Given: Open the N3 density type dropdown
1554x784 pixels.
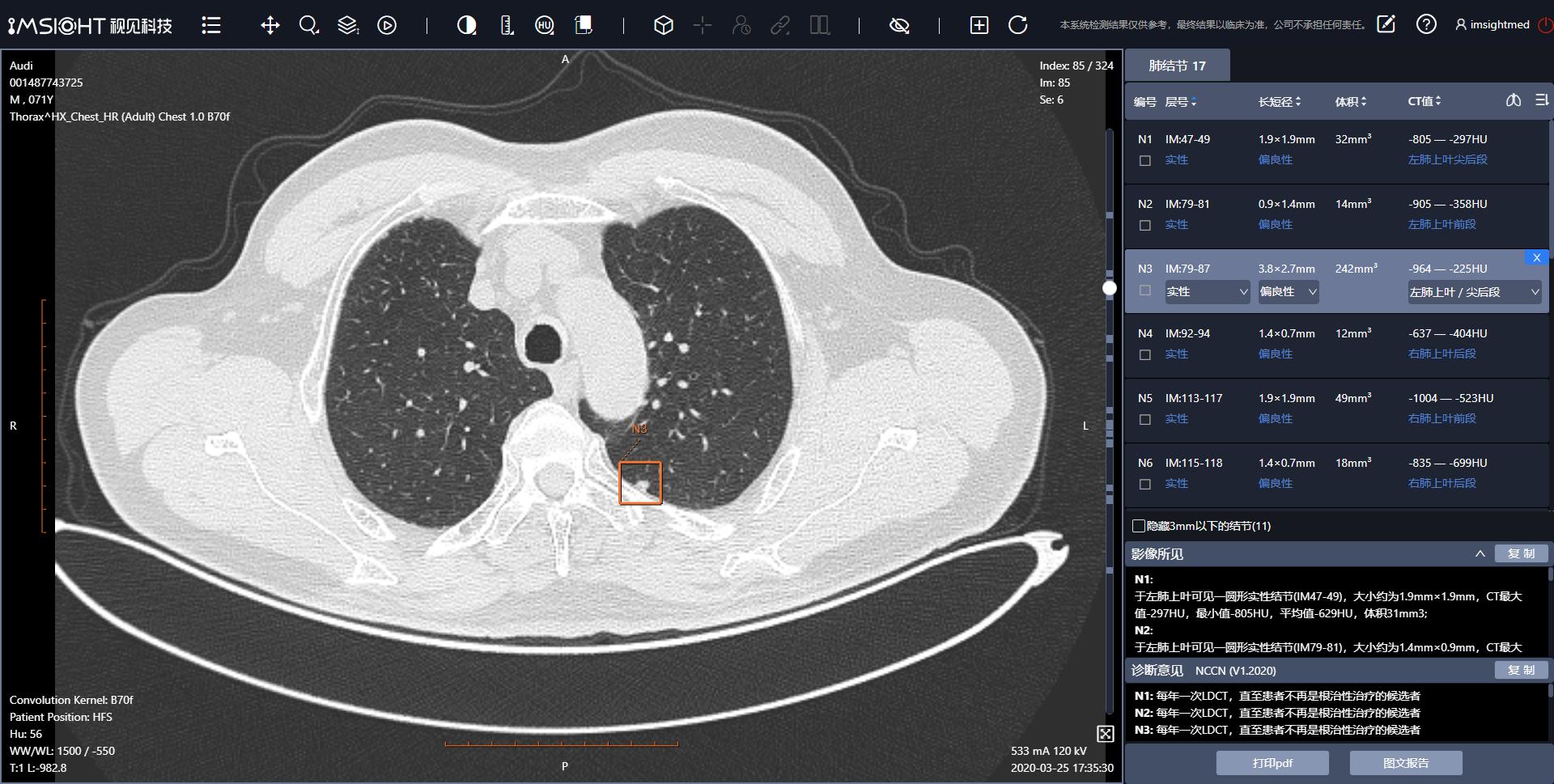Looking at the screenshot, I should [1208, 292].
